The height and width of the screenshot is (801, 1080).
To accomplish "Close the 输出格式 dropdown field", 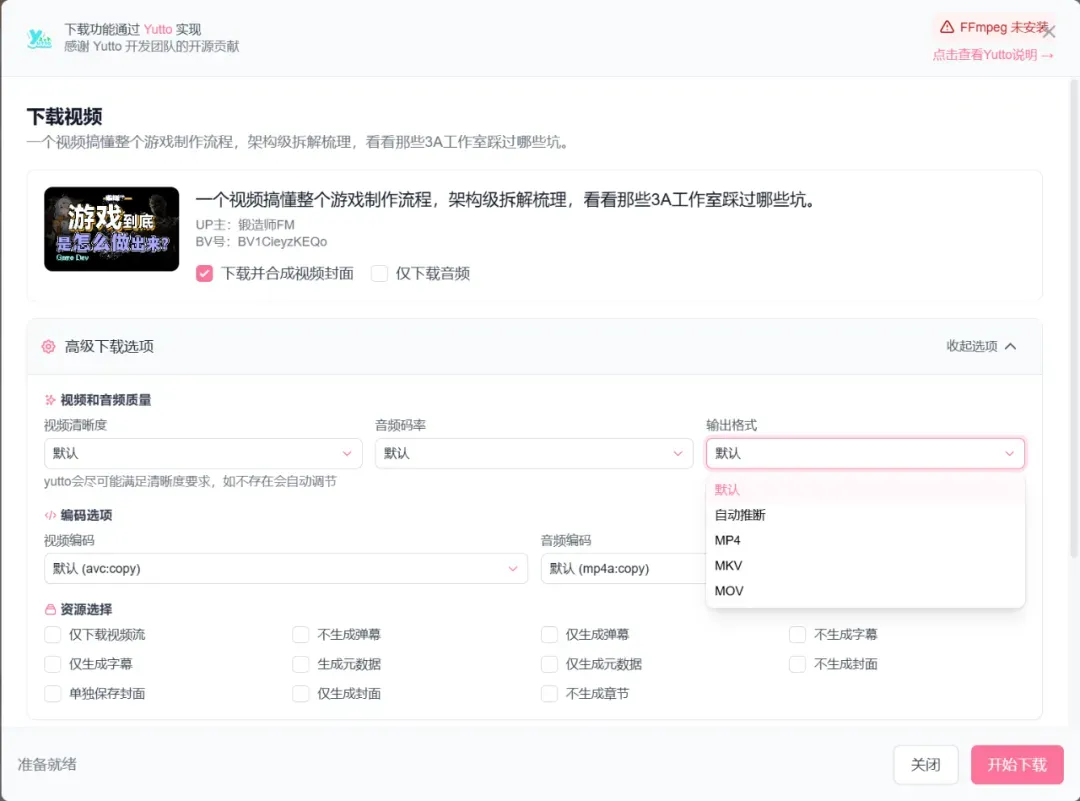I will 865,453.
